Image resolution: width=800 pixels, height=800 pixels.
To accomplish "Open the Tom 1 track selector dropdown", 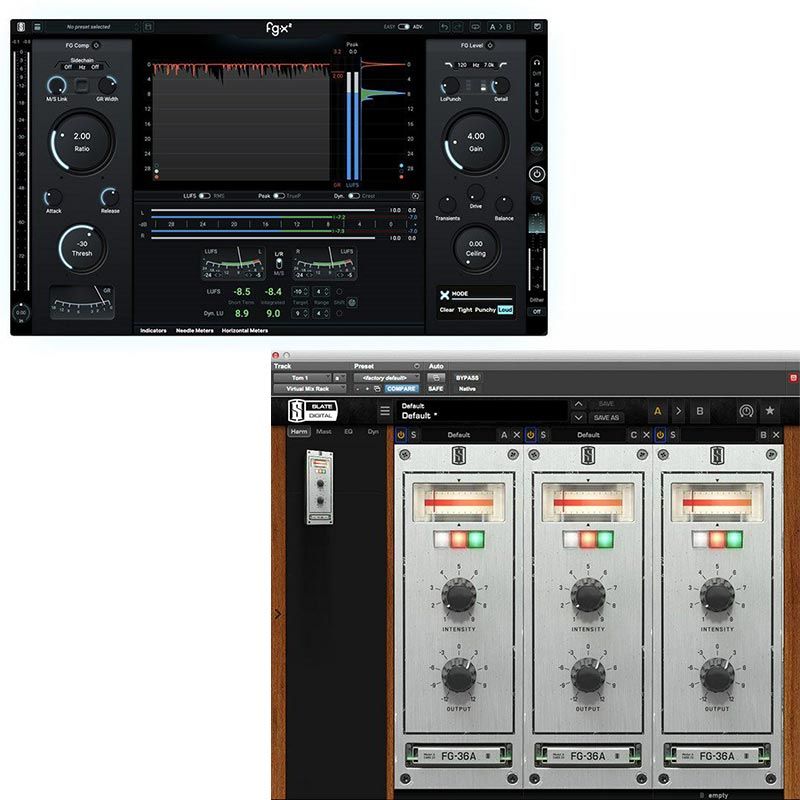I will pyautogui.click(x=302, y=378).
